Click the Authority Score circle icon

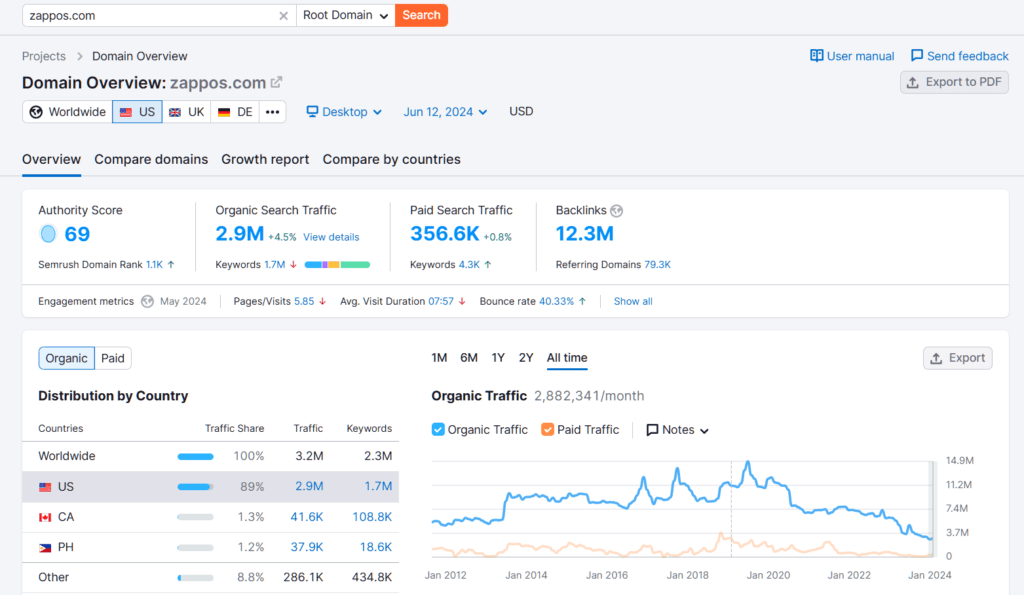[48, 234]
